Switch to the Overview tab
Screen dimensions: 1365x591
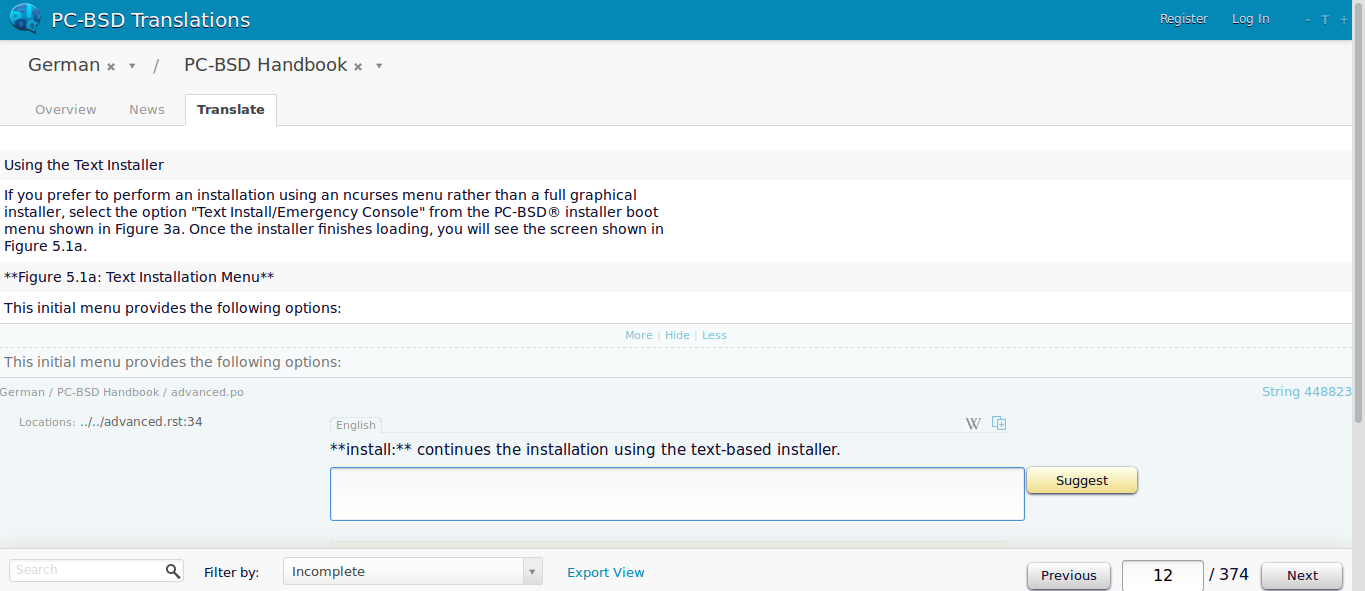tap(66, 110)
